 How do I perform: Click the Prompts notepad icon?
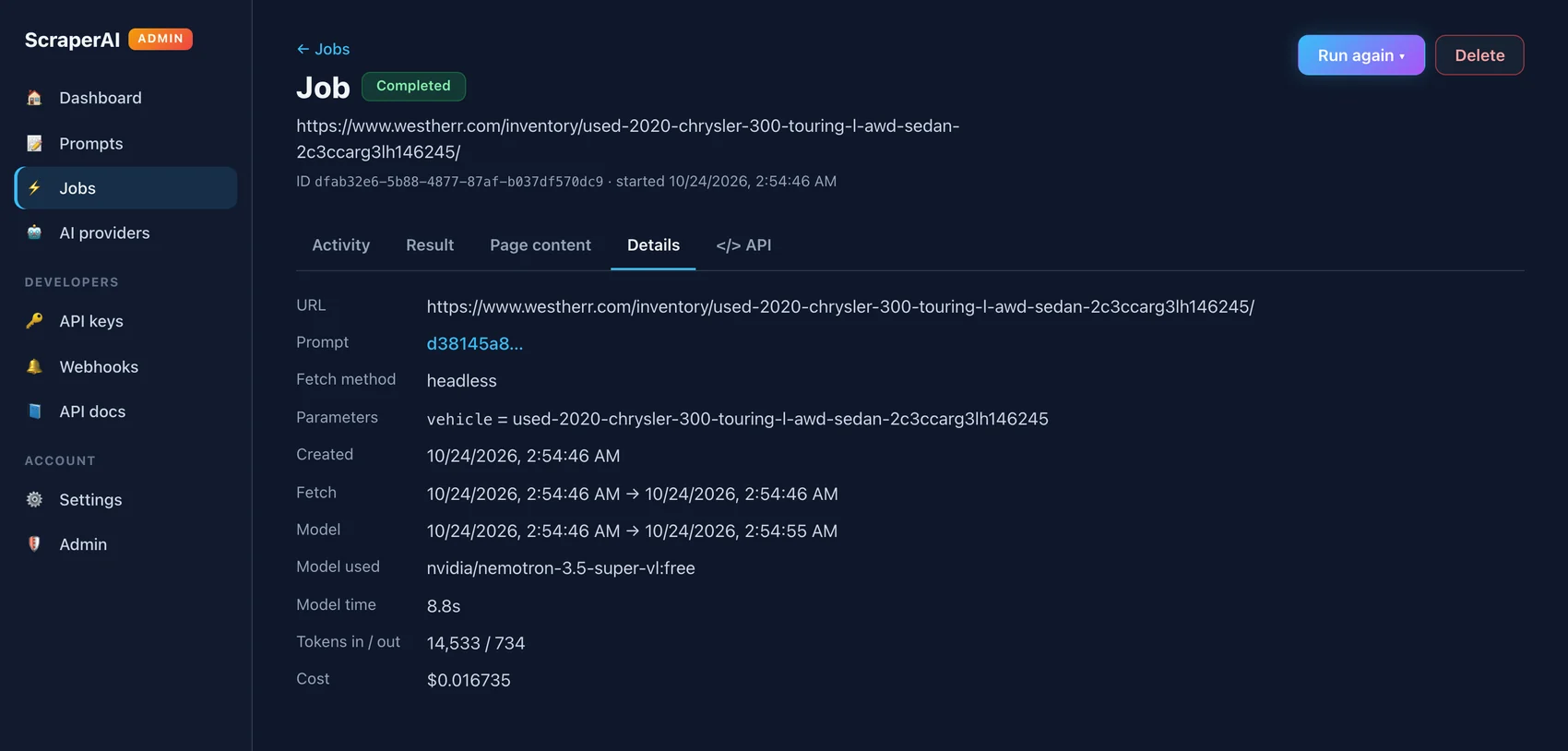34,143
